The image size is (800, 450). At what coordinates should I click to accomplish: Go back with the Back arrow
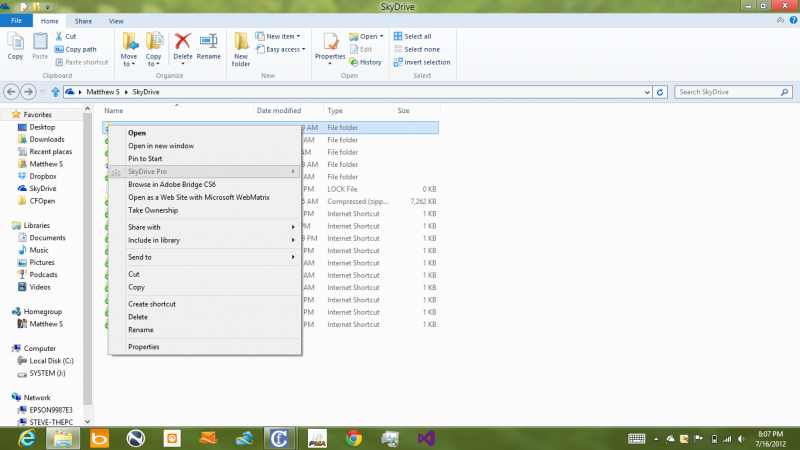[x=11, y=92]
